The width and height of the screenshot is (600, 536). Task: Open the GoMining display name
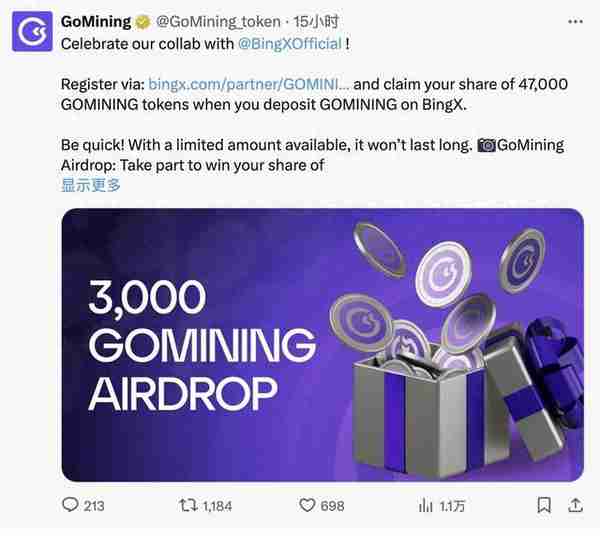click(96, 22)
